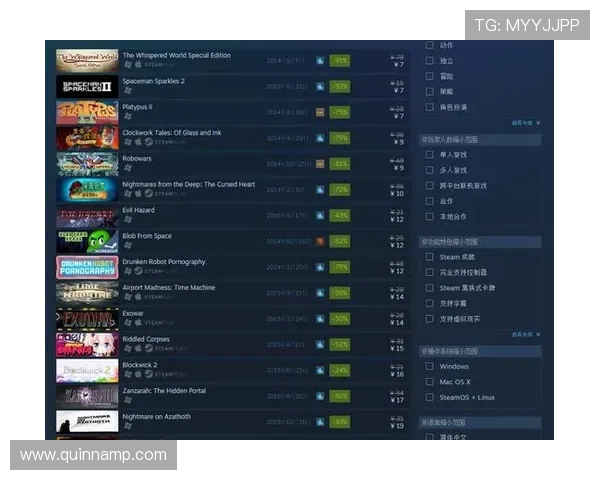Click Steam icon under Drunken Robot Pornography
The width and height of the screenshot is (600, 480).
pos(138,271)
